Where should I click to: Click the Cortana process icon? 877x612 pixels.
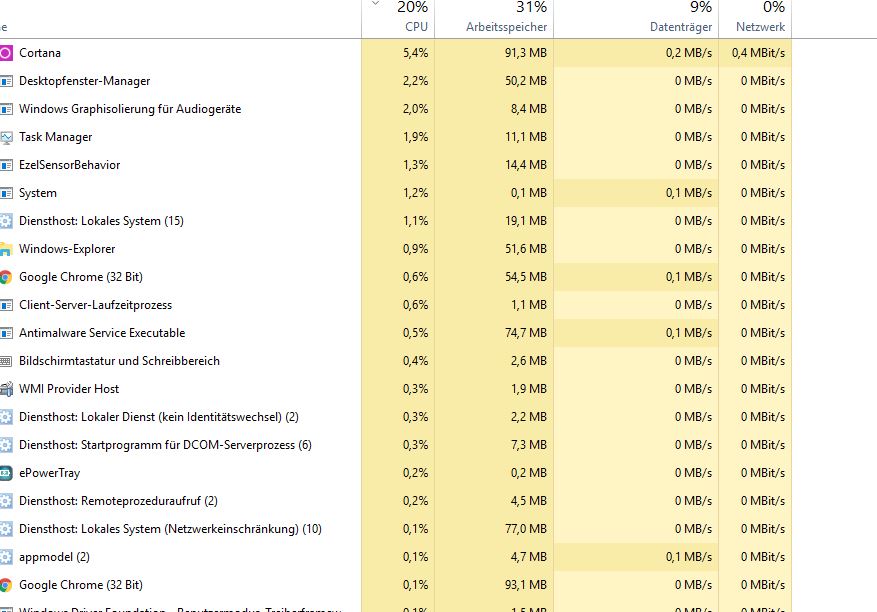6,53
